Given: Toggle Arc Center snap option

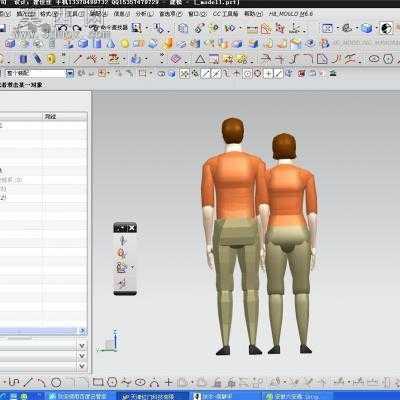Looking at the screenshot, I should tap(247, 73).
